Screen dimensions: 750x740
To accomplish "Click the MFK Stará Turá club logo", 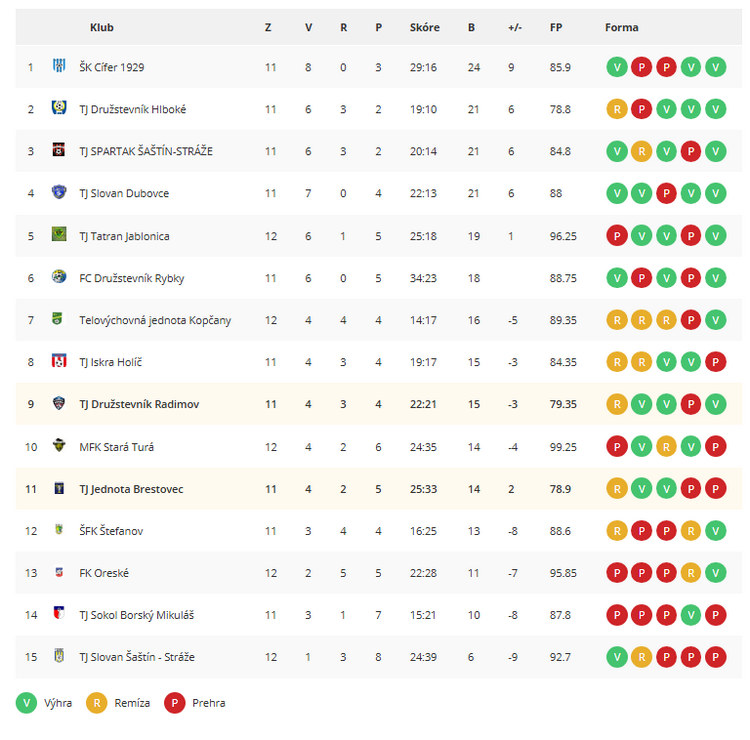I will click(x=59, y=445).
